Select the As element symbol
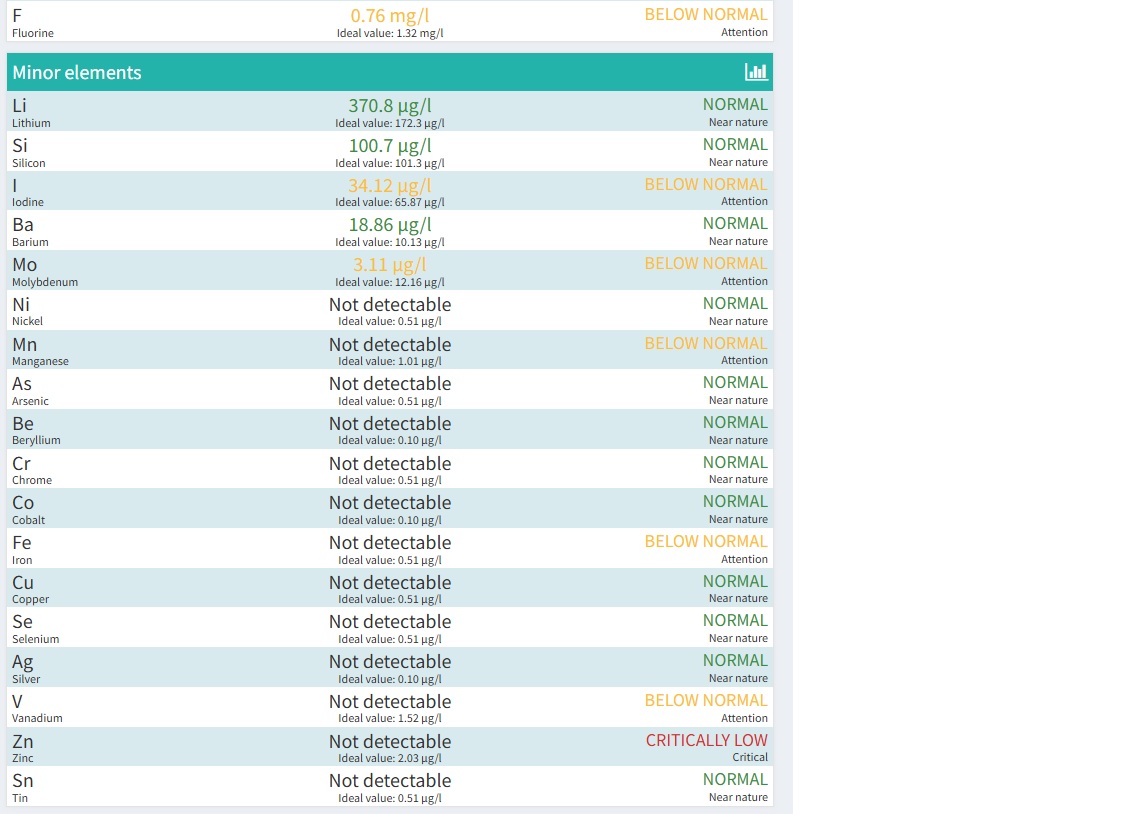1138x814 pixels. coord(22,384)
